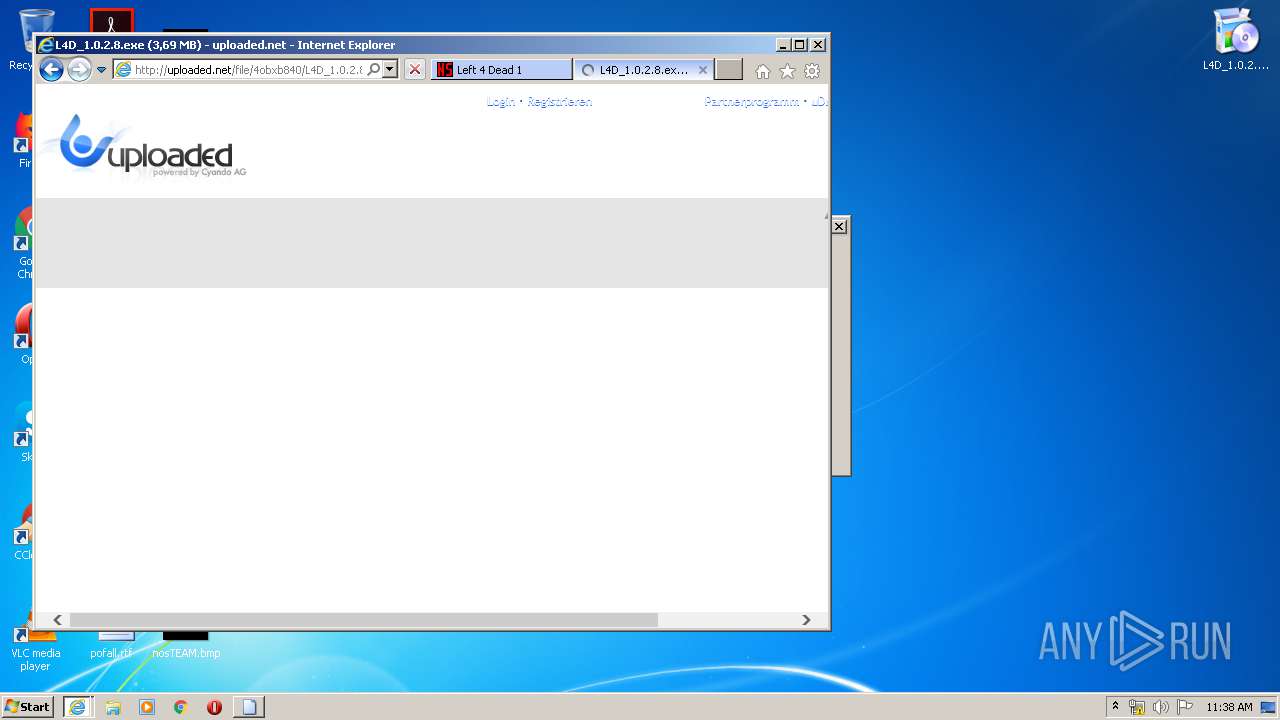Launch Windows Media Player from taskbar
Screen dimensions: 1280x720
pos(147,707)
